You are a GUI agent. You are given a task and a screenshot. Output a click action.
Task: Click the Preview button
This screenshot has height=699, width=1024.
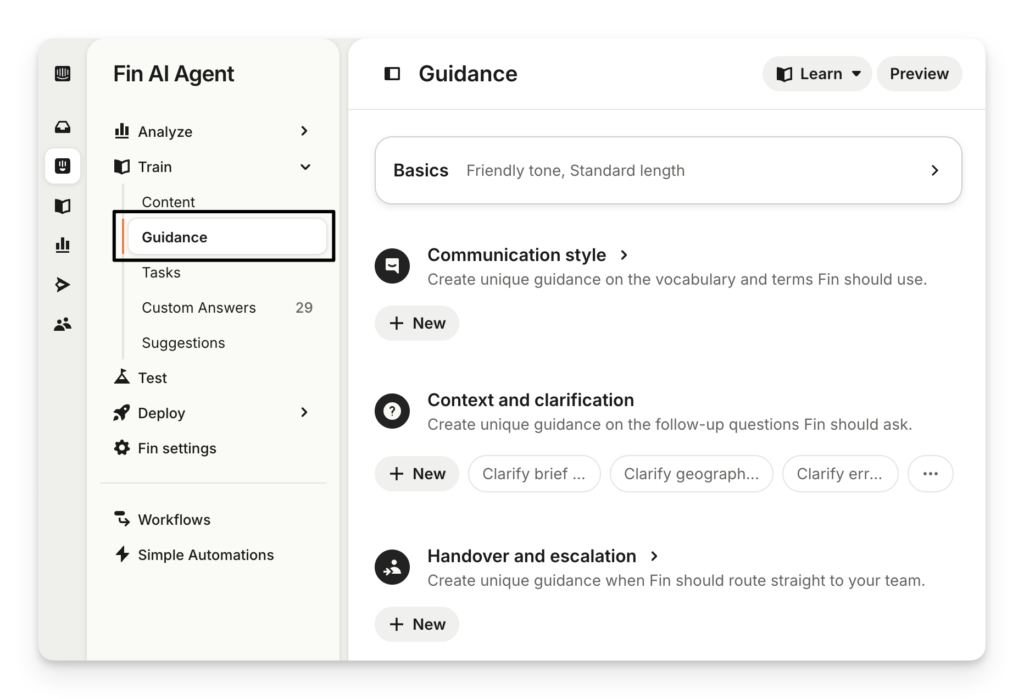point(919,74)
